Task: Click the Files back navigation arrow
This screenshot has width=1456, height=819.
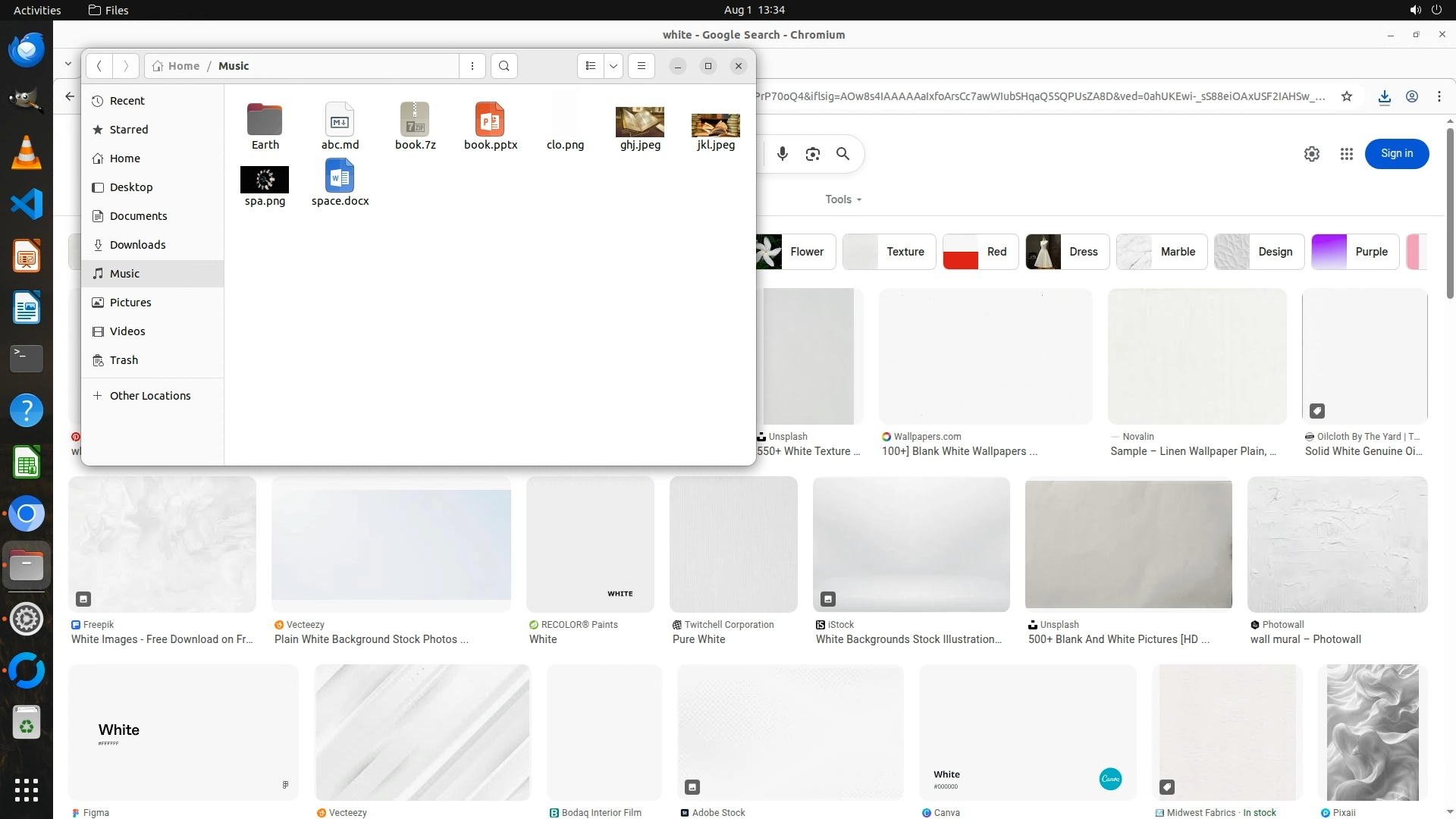Action: (x=99, y=66)
